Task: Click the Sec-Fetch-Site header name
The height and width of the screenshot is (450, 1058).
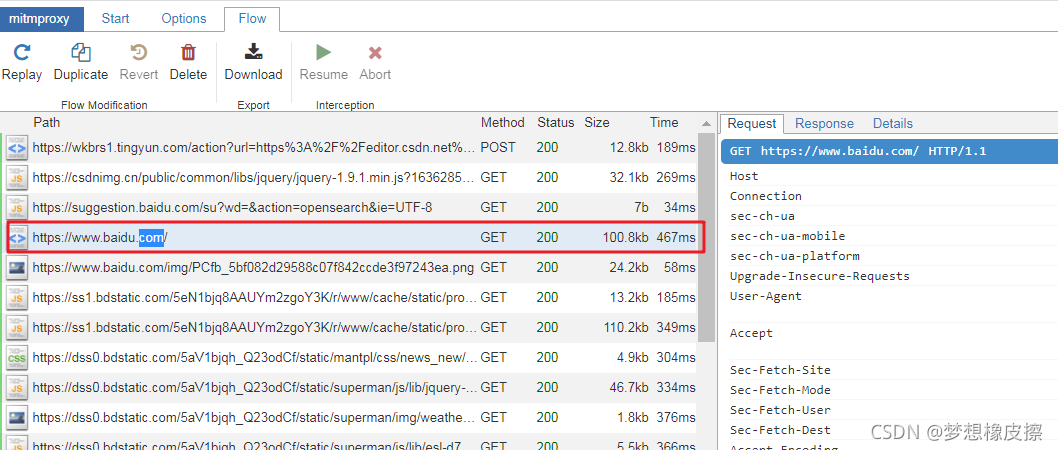Action: (780, 370)
